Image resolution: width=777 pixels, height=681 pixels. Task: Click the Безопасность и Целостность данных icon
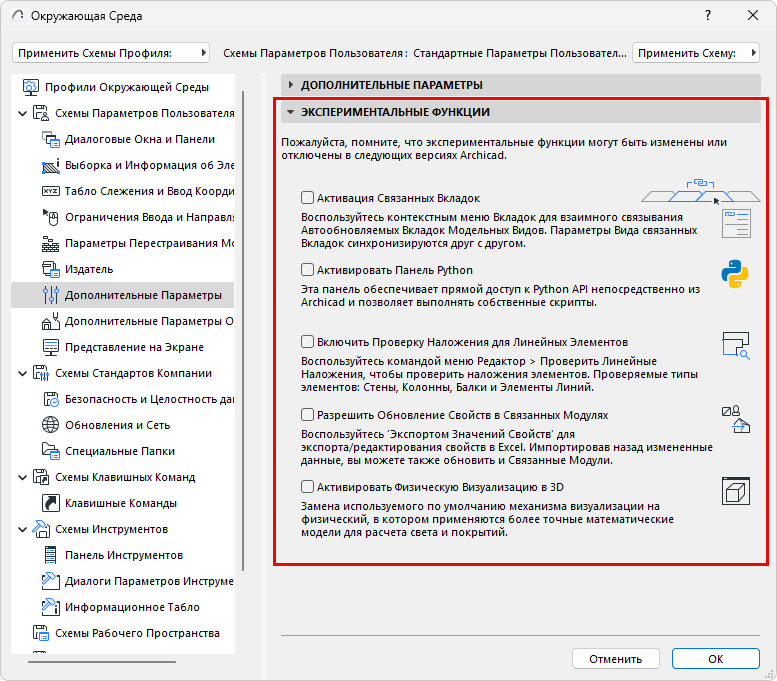(51, 399)
